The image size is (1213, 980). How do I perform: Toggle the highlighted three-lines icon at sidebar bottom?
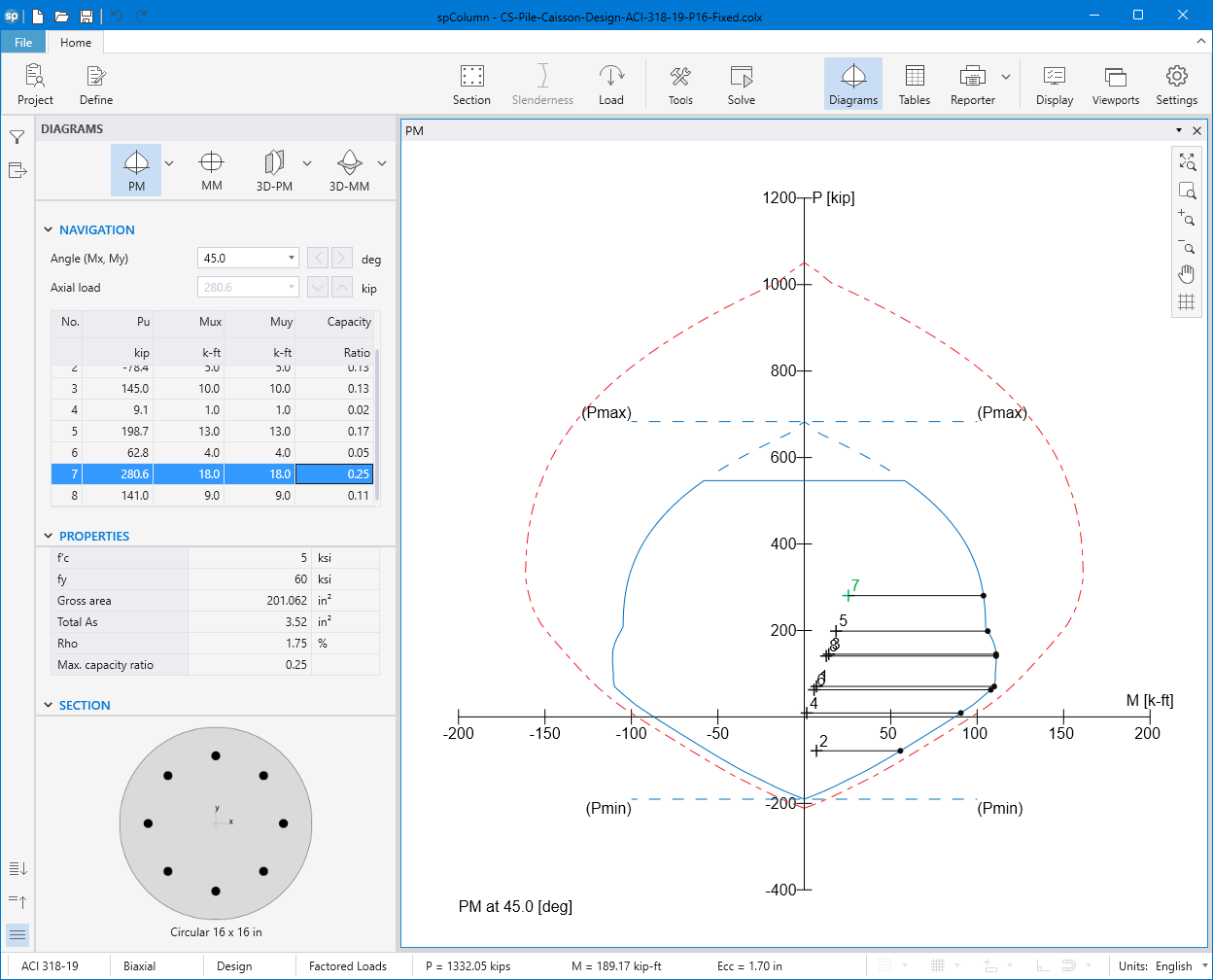pyautogui.click(x=17, y=934)
